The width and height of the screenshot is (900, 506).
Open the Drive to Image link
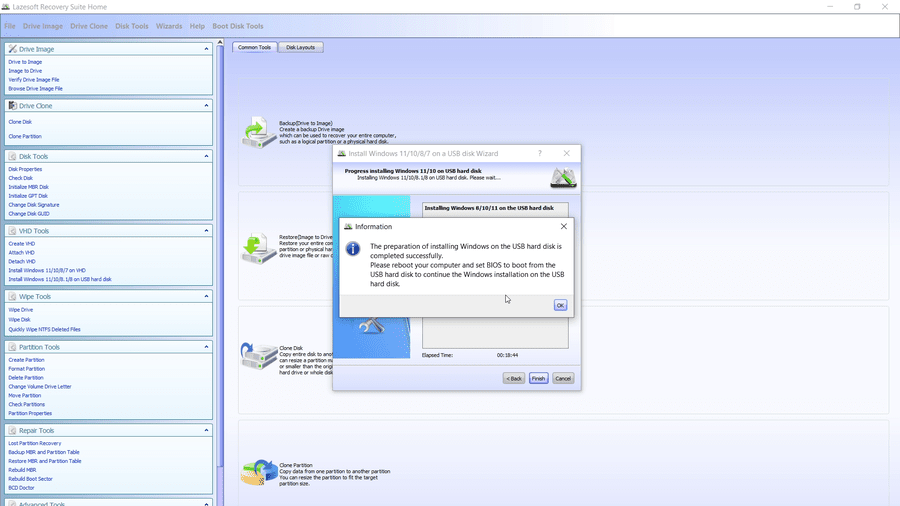[x=25, y=62]
